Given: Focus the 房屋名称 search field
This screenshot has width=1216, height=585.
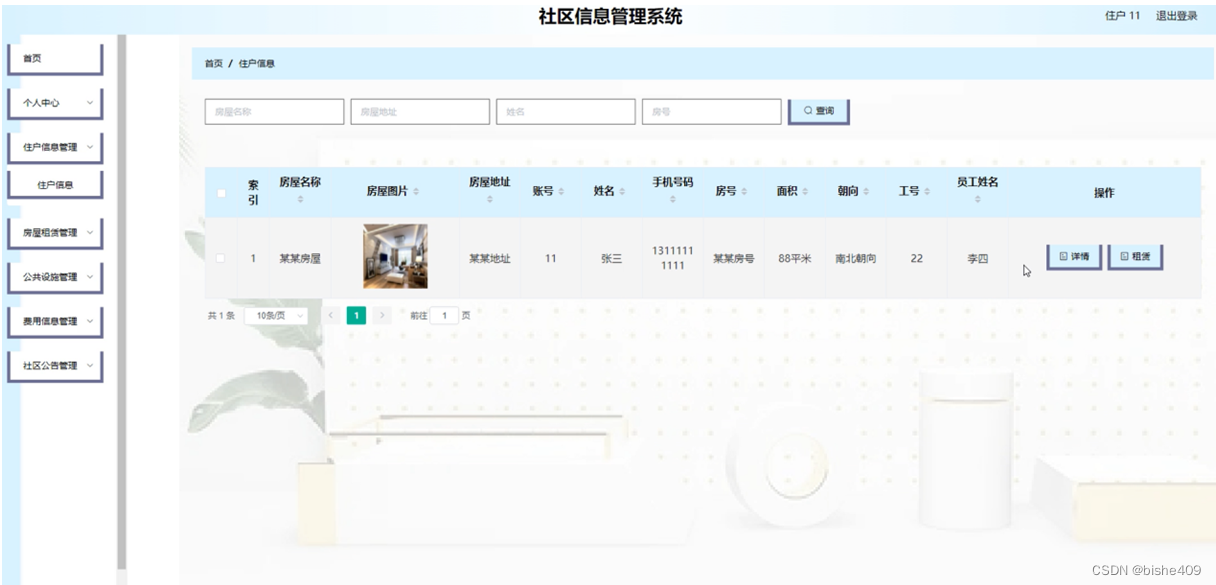Looking at the screenshot, I should coord(274,112).
